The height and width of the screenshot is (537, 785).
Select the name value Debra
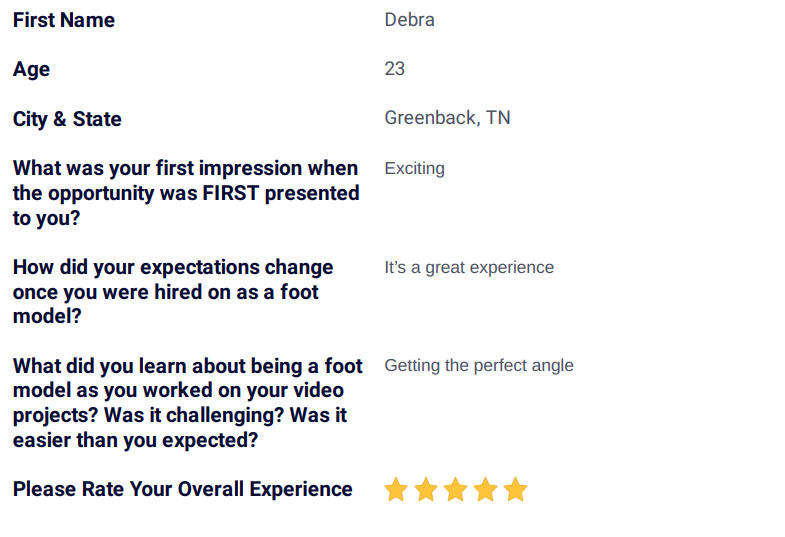click(x=410, y=20)
